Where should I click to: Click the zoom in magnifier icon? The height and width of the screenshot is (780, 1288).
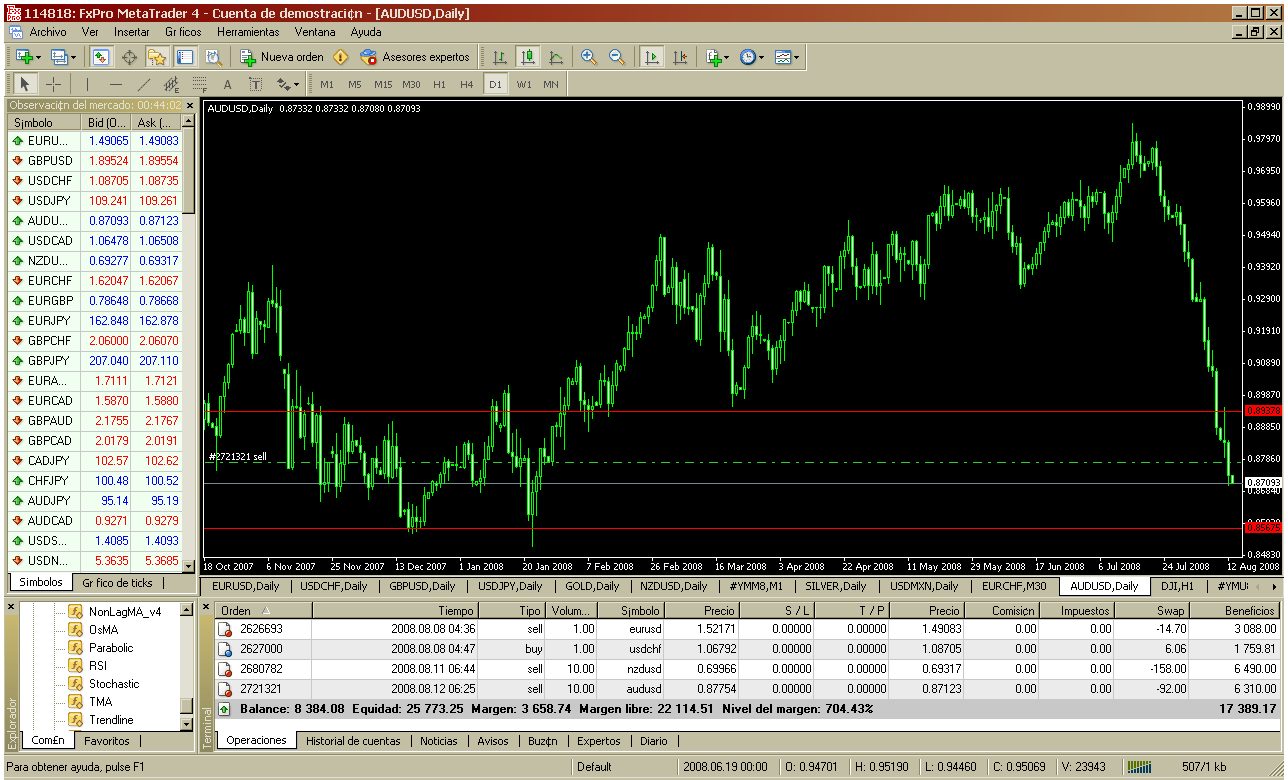pos(589,57)
